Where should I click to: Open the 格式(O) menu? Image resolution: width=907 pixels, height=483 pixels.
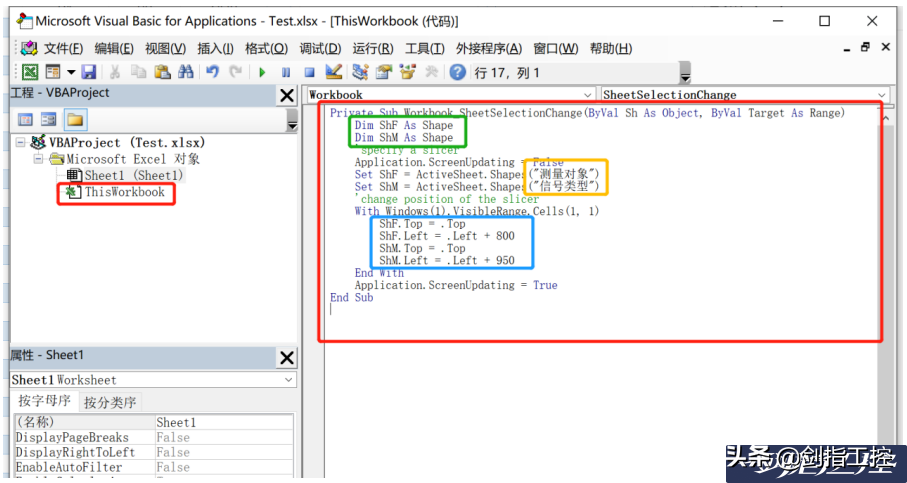click(267, 49)
